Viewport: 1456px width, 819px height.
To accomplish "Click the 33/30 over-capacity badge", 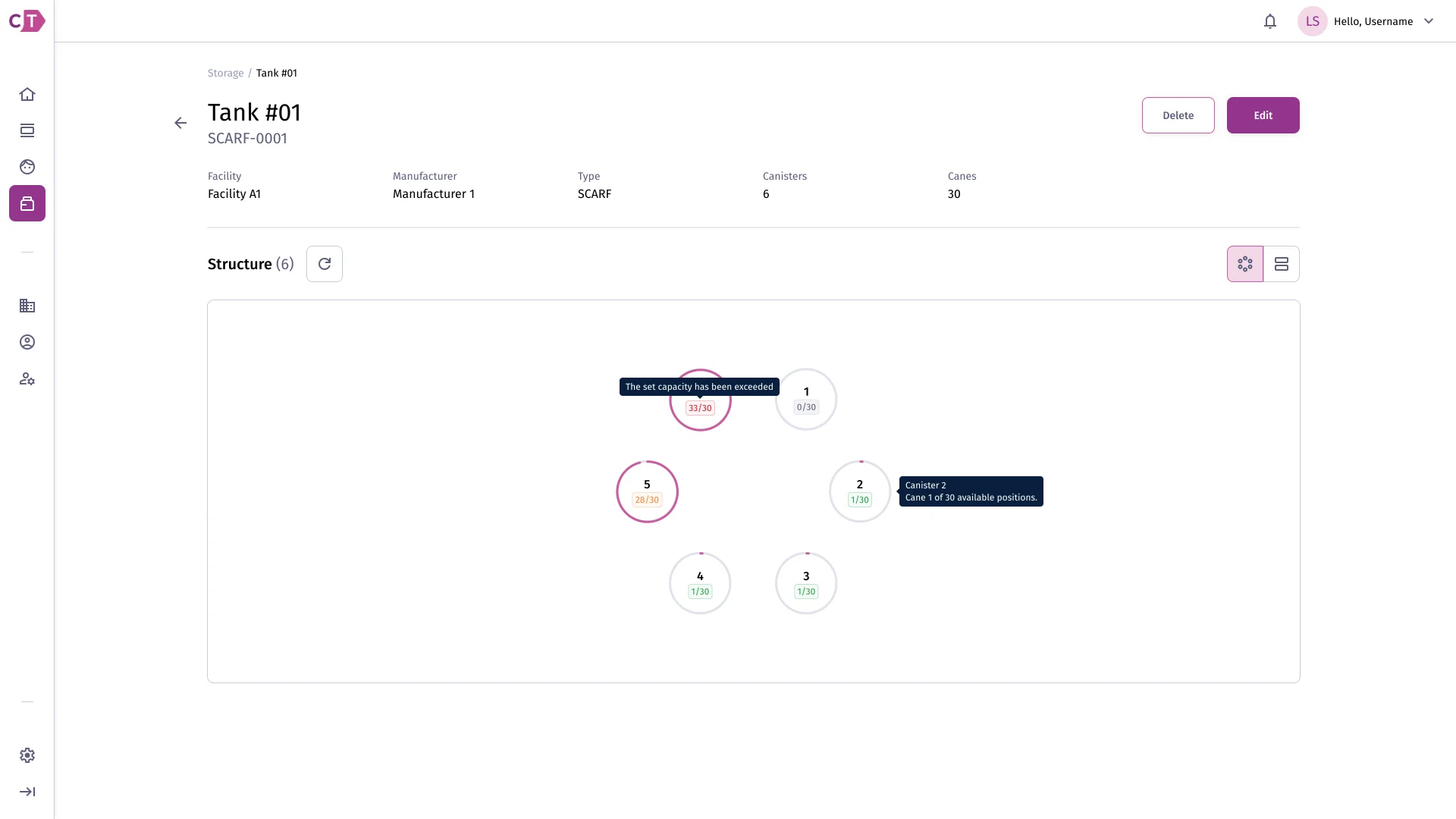I will 700,408.
